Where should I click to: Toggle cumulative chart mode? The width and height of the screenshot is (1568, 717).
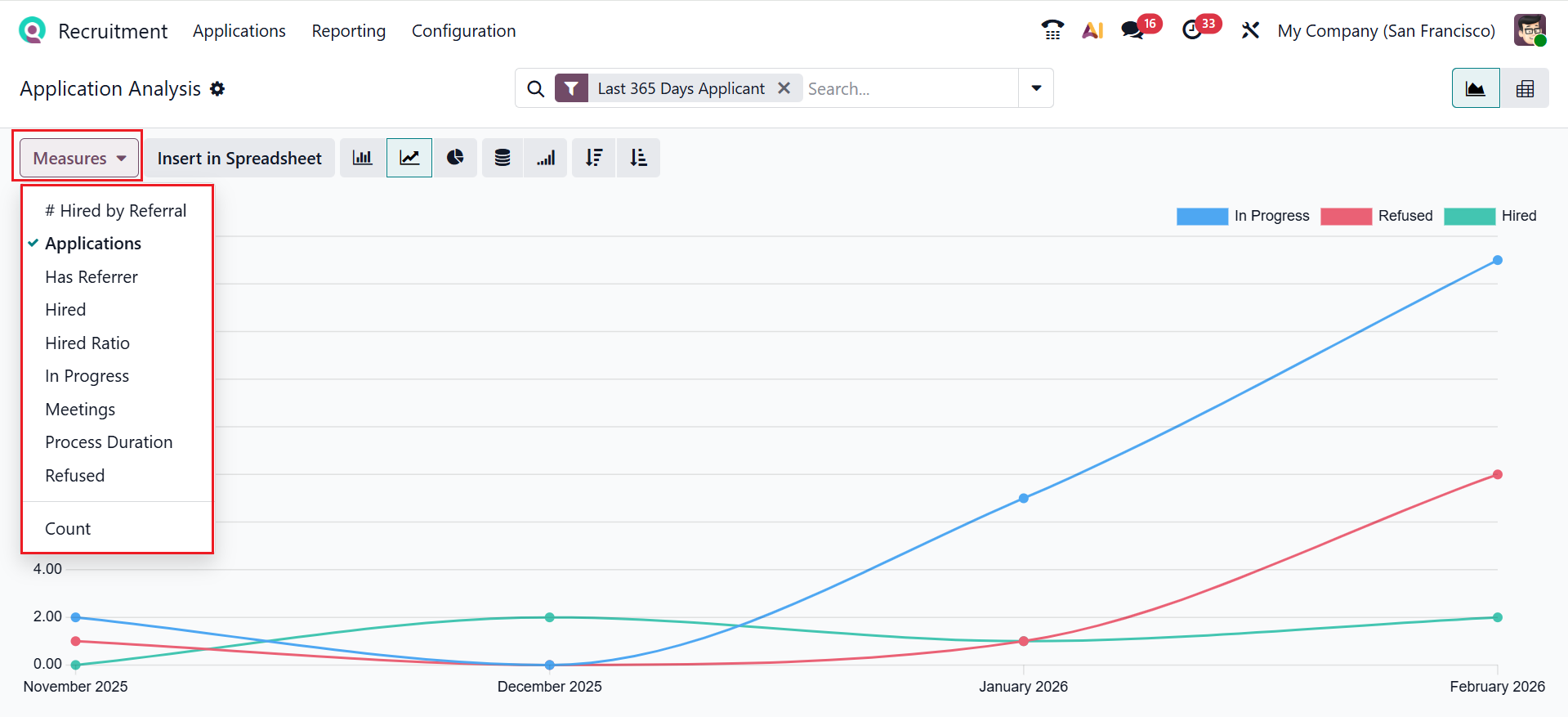coord(546,158)
